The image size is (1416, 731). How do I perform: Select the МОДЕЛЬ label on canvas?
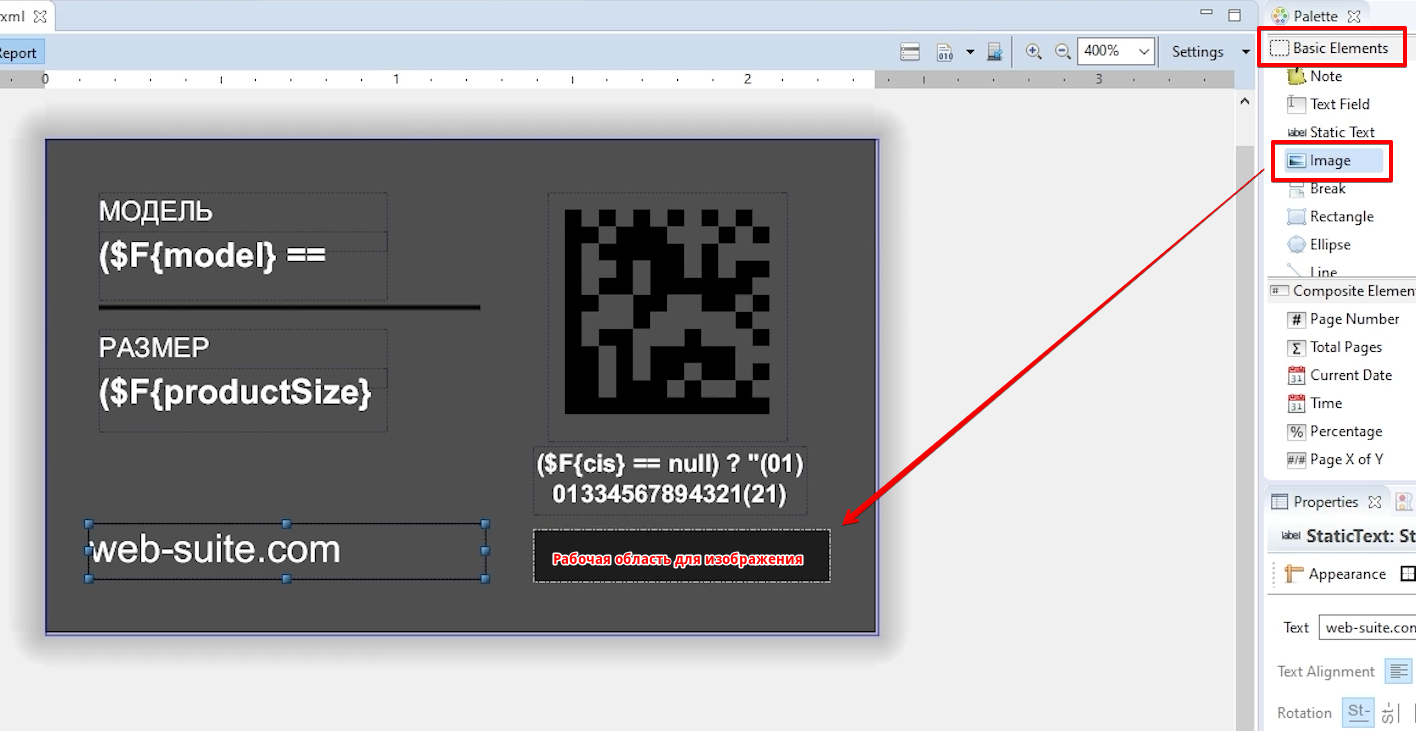[x=243, y=213]
